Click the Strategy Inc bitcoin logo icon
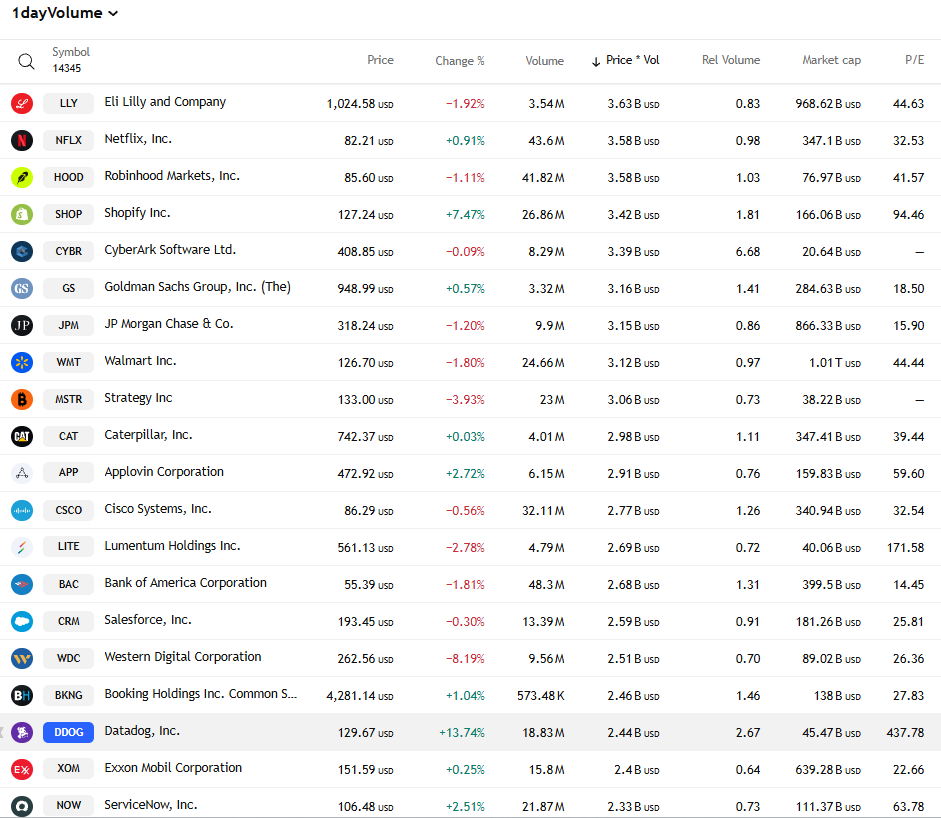This screenshot has width=941, height=818. click(x=22, y=400)
